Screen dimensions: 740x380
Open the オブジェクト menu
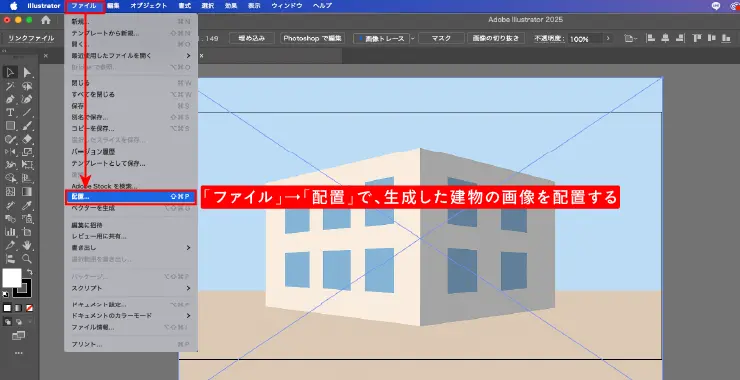149,6
